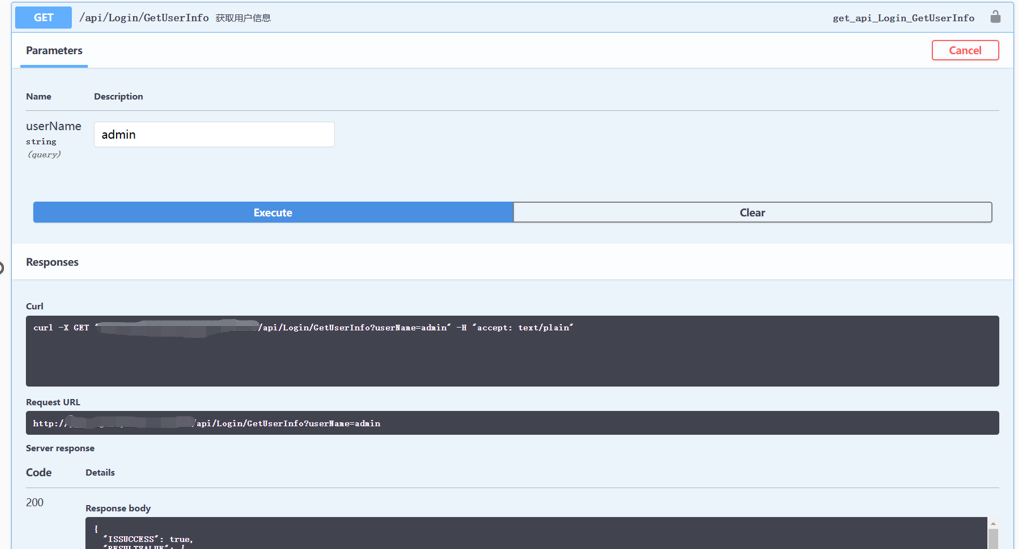Click the Name column header
The height and width of the screenshot is (549, 1019).
click(x=38, y=96)
